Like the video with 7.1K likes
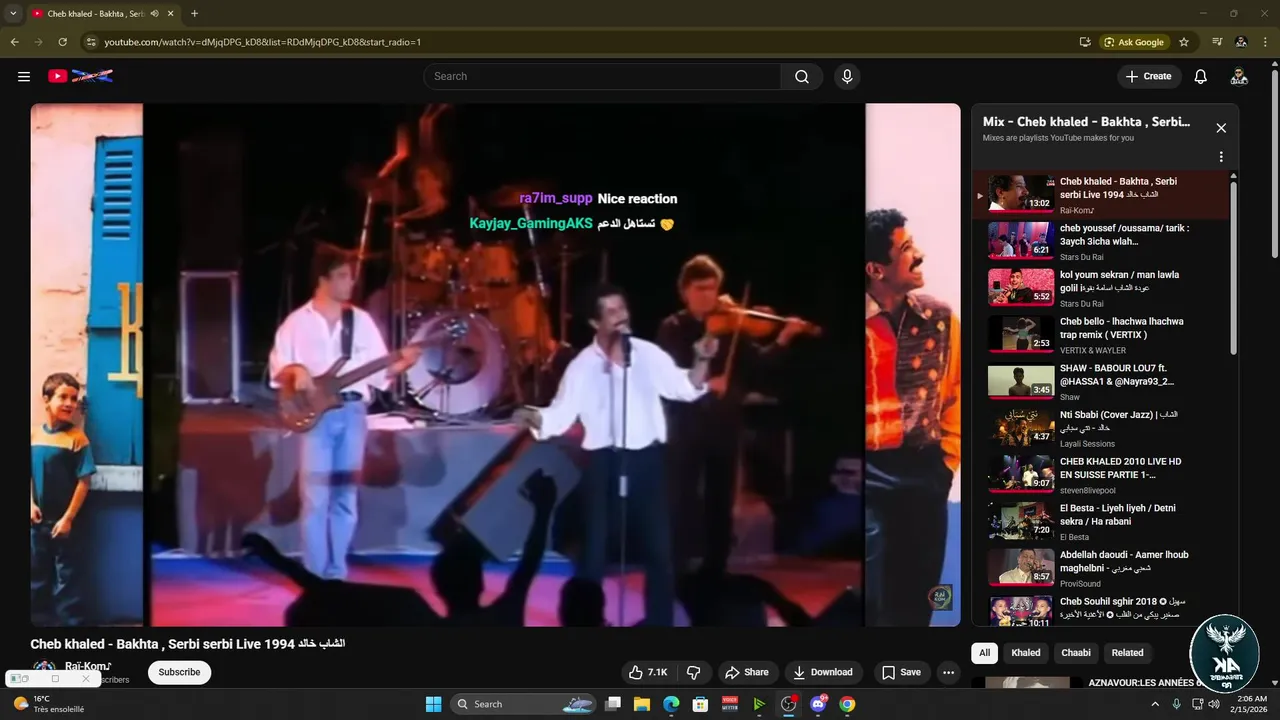 coord(647,672)
